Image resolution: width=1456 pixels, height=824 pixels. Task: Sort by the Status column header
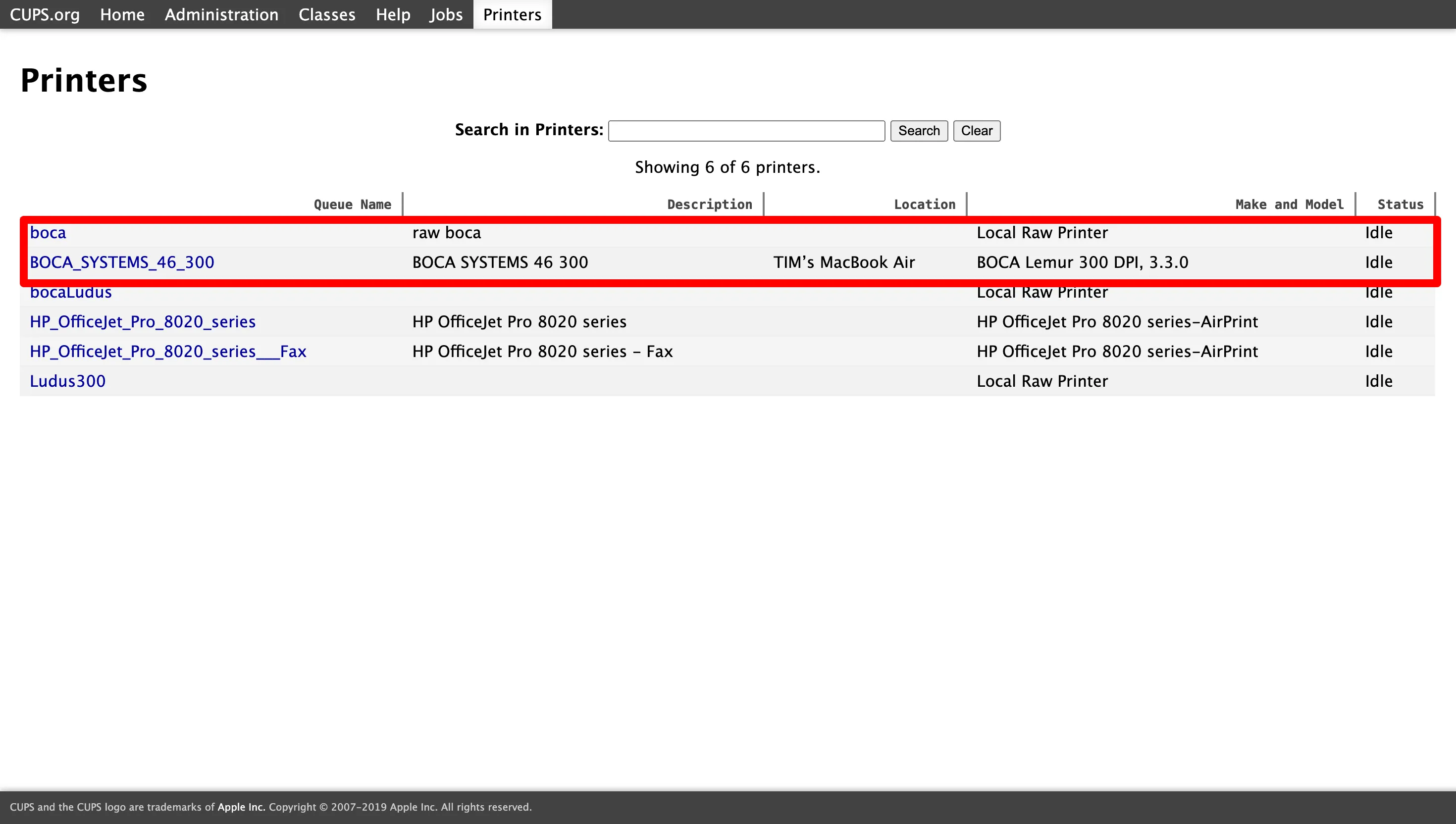[x=1400, y=205]
